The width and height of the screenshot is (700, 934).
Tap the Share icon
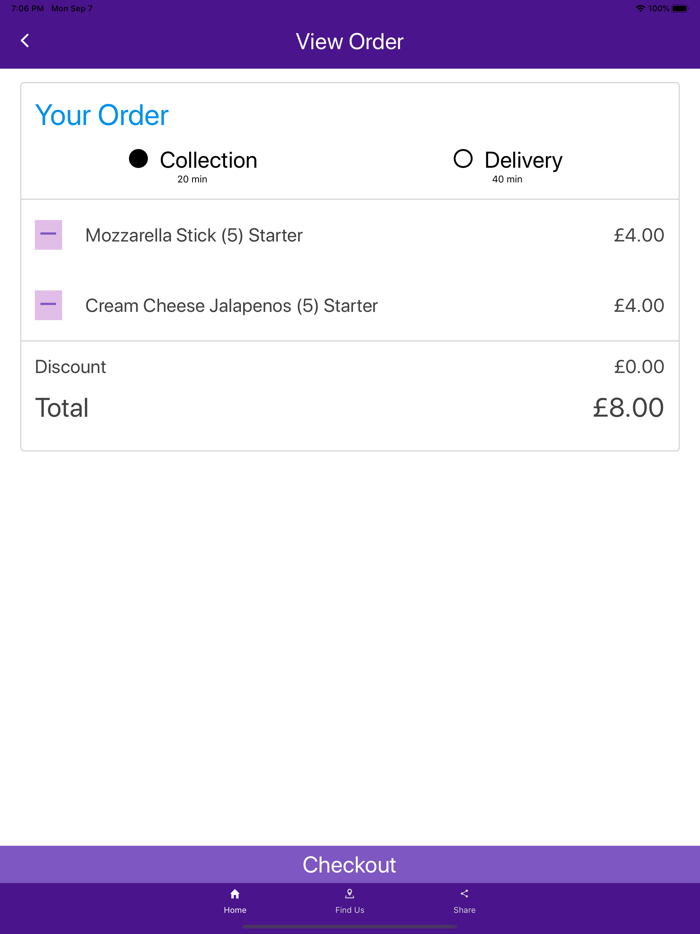[464, 894]
